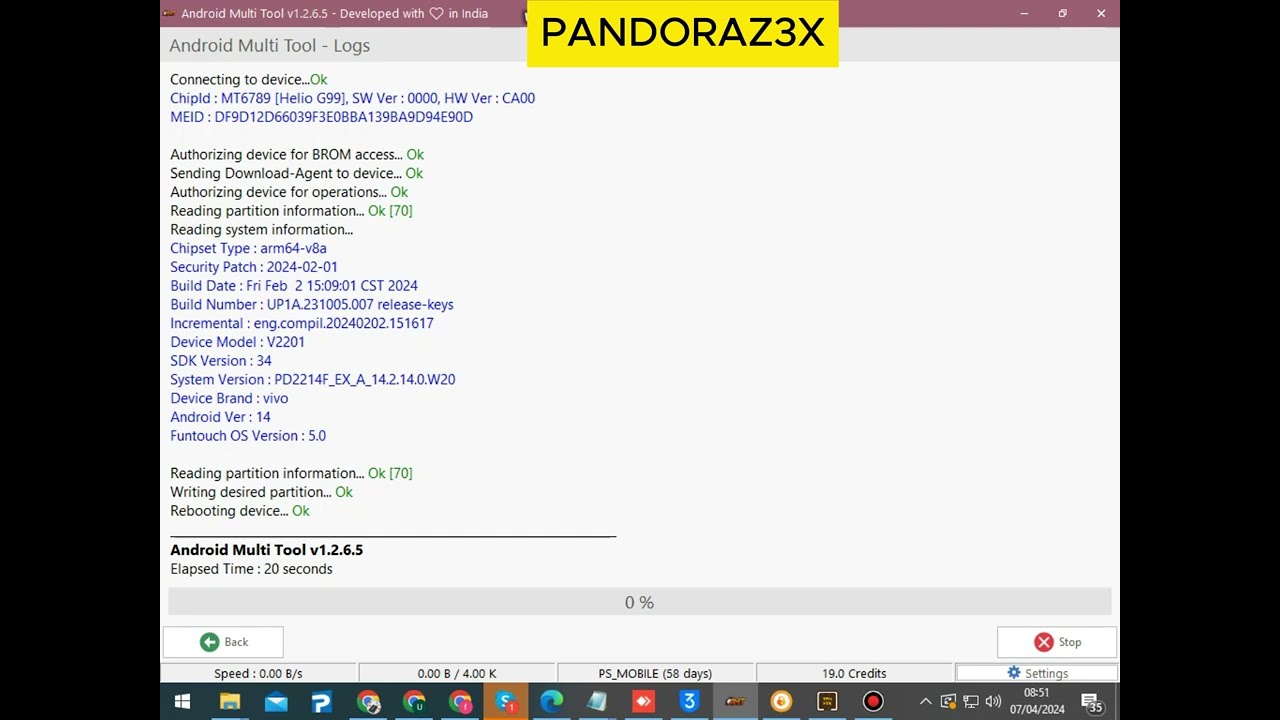Show hidden system tray icons
Image resolution: width=1280 pixels, height=720 pixels.
[925, 702]
